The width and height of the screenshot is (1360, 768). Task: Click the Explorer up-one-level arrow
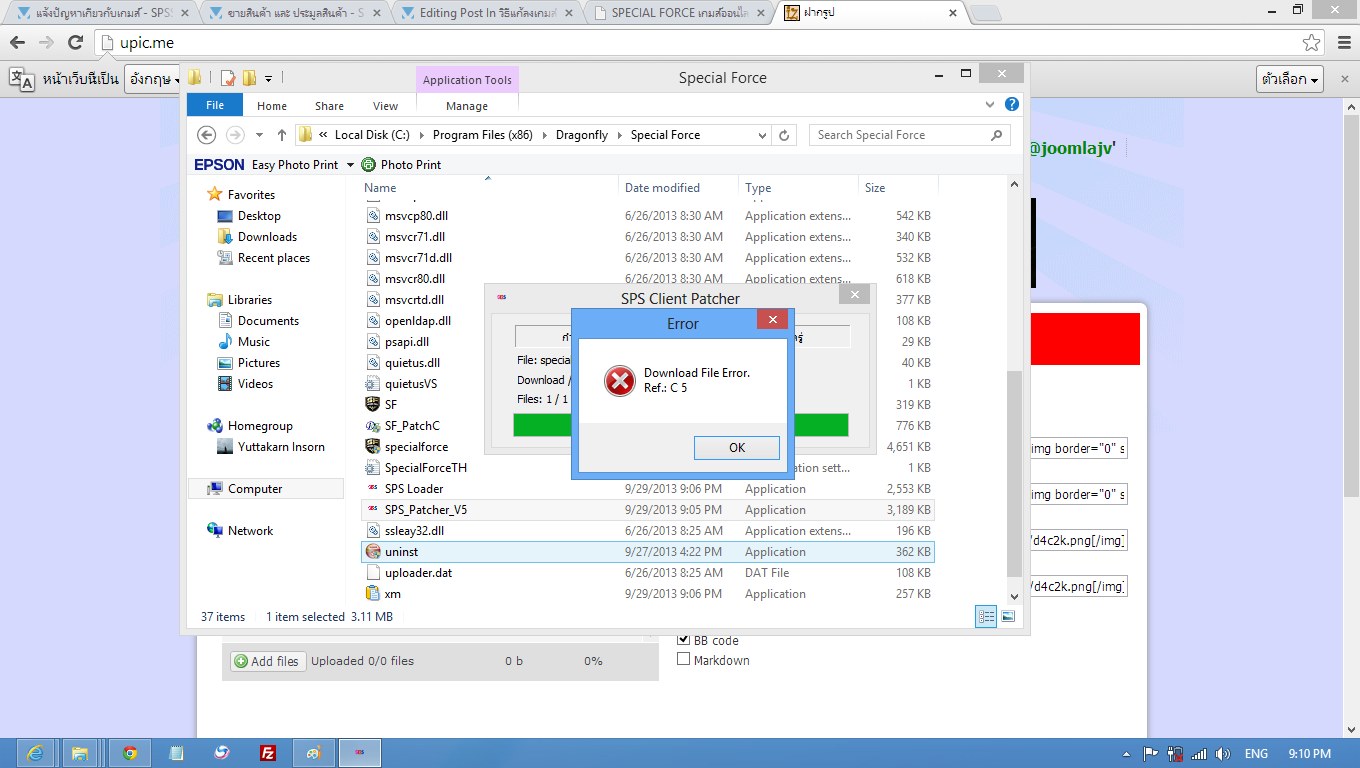tap(282, 135)
